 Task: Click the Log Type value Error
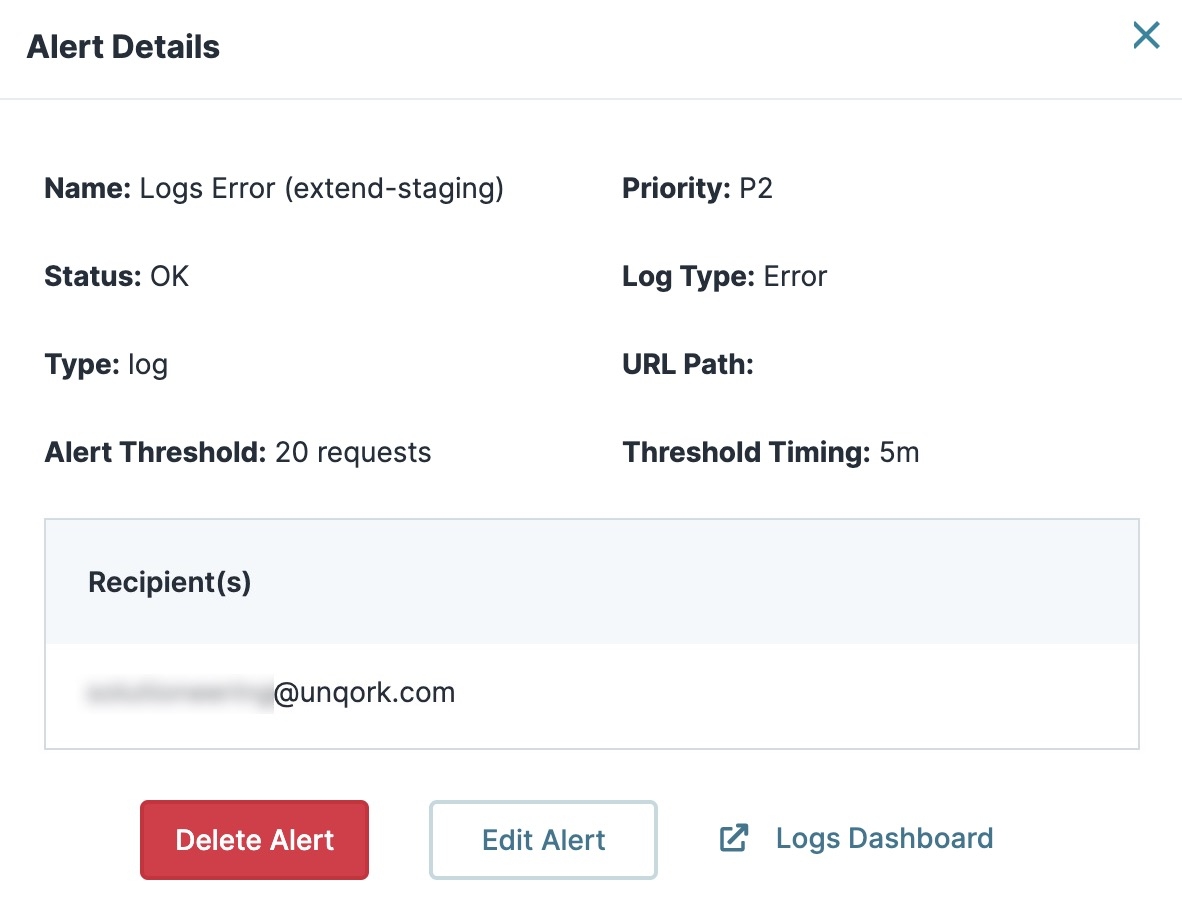tap(795, 277)
